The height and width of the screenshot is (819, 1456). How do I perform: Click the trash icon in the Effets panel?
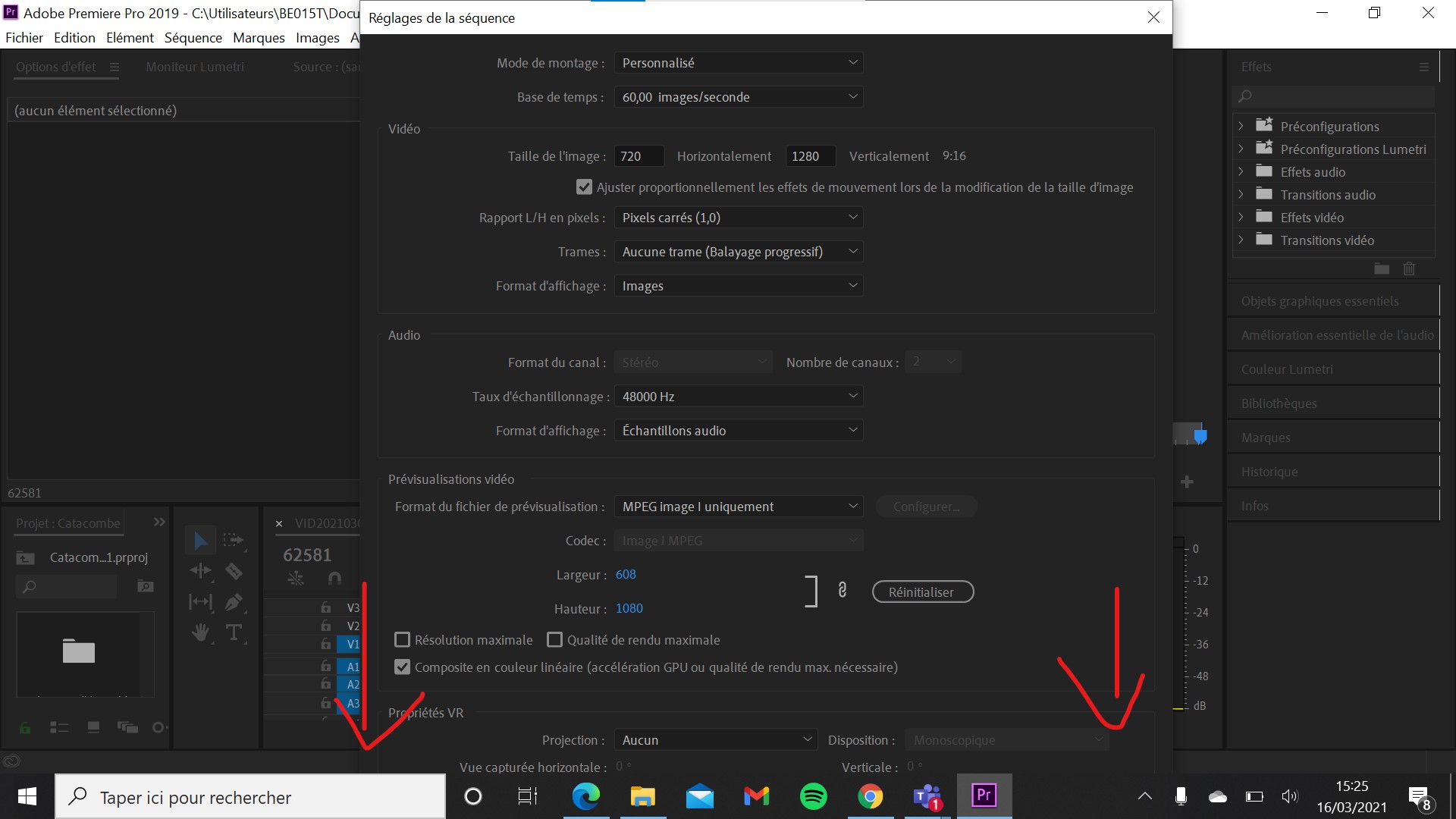1409,269
